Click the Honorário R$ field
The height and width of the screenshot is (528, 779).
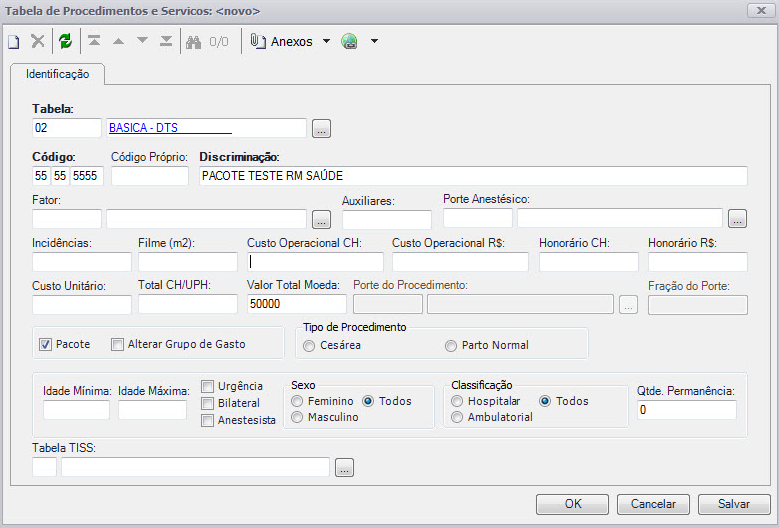pyautogui.click(x=698, y=262)
